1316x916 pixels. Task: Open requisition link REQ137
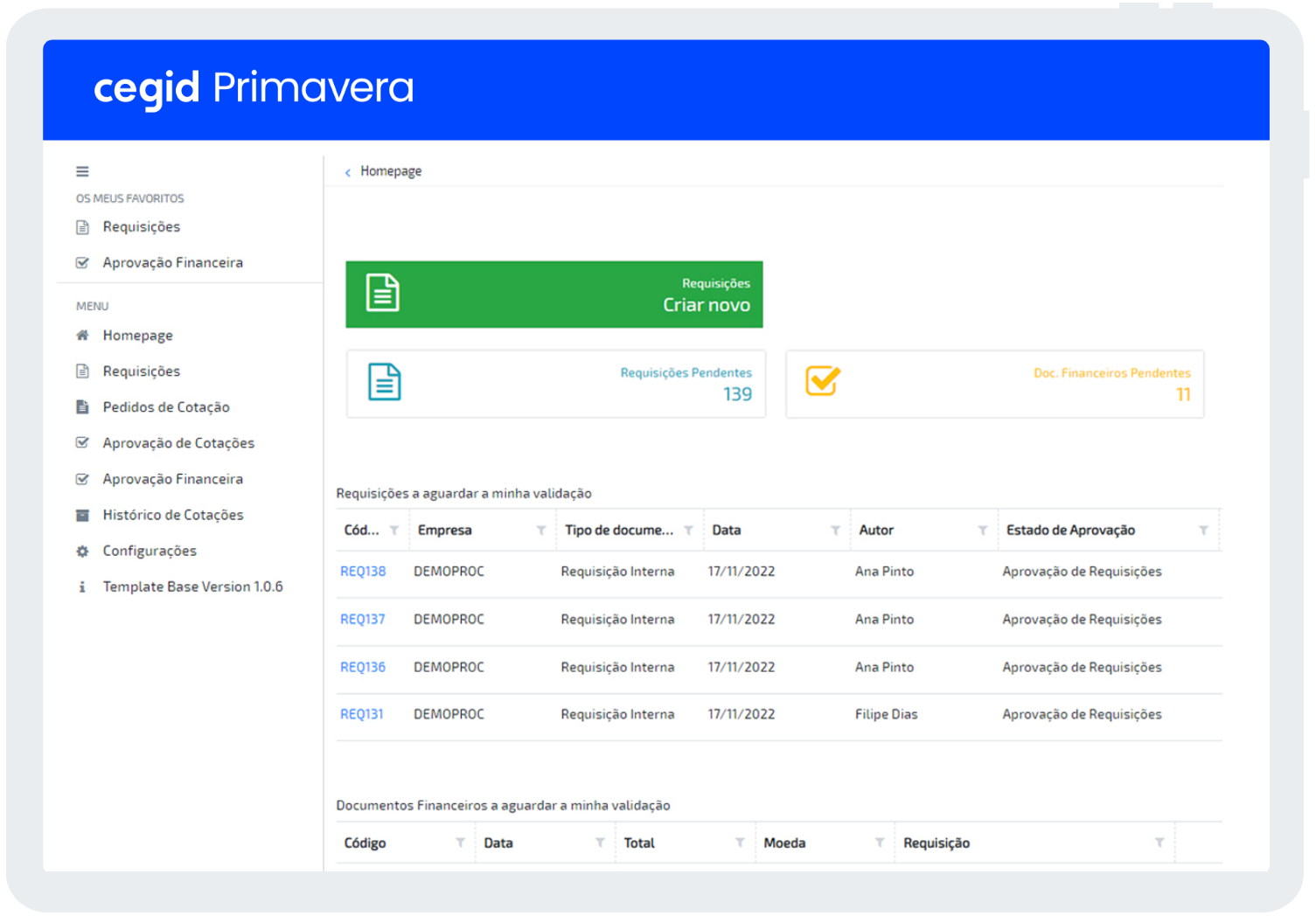coord(363,620)
